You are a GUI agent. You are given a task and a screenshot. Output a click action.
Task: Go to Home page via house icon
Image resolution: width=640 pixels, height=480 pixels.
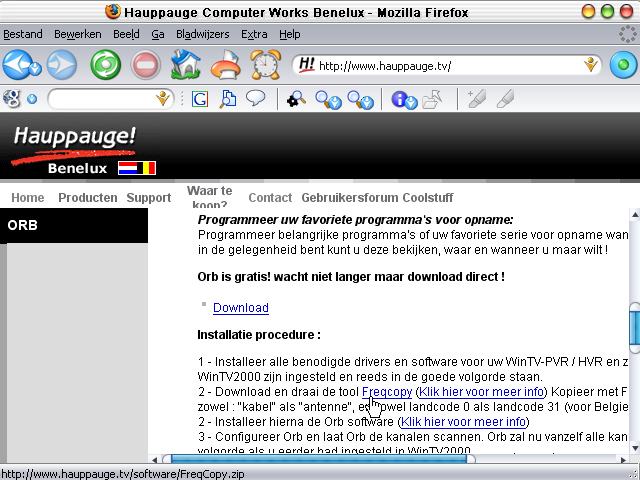tap(186, 64)
